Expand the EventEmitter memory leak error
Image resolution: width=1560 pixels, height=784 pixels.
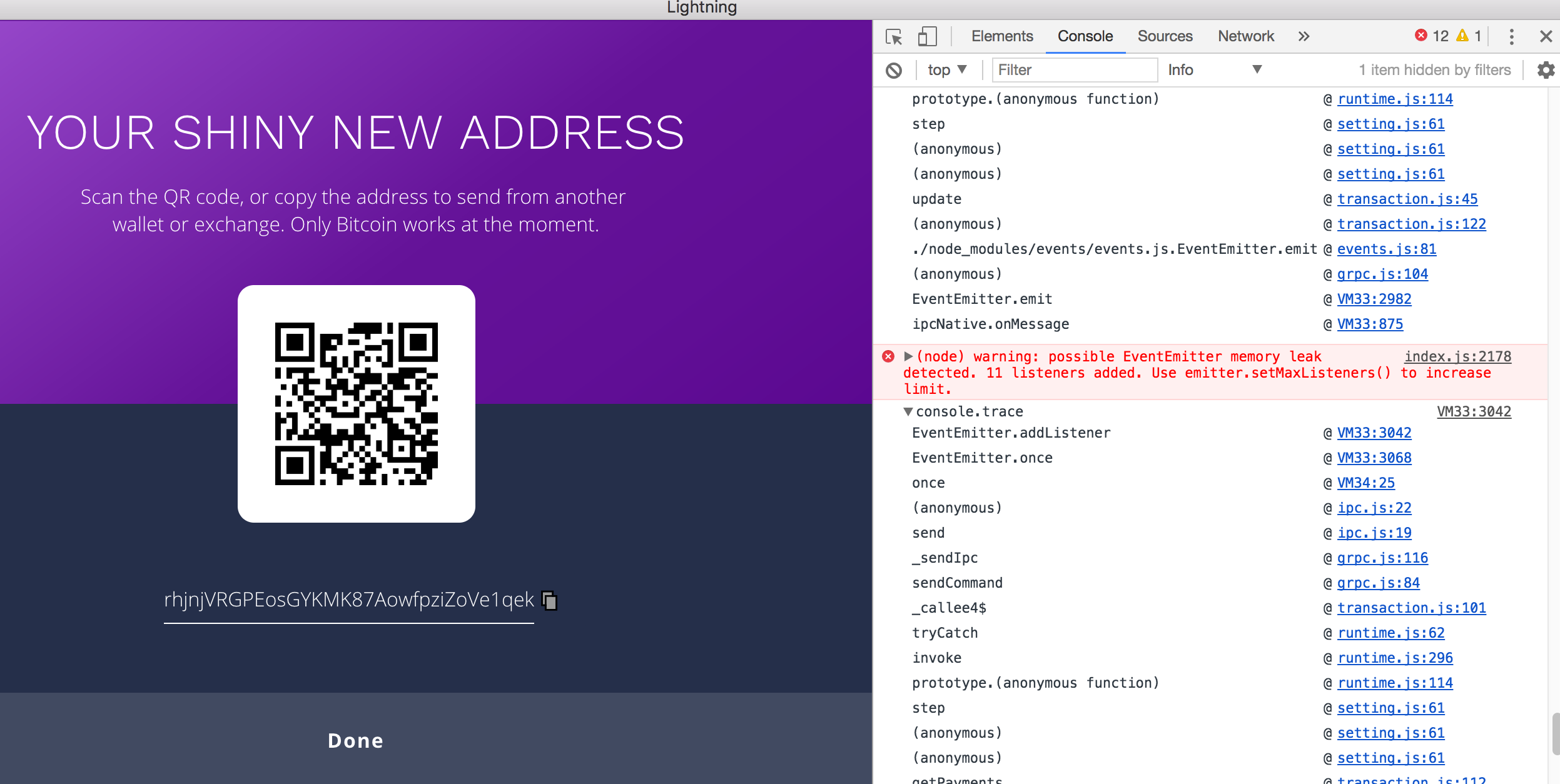coord(908,356)
